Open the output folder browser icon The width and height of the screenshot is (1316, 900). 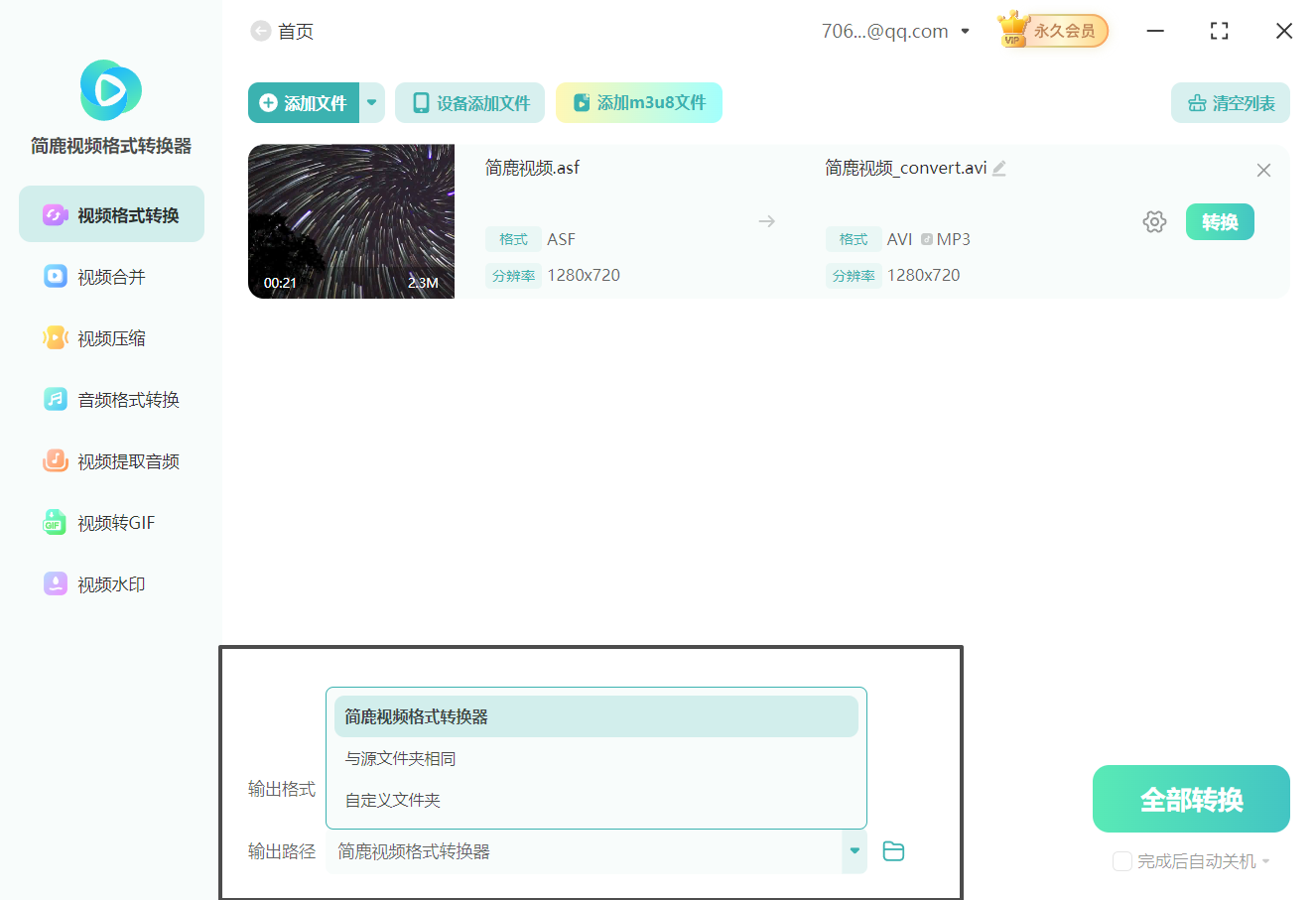coord(892,850)
